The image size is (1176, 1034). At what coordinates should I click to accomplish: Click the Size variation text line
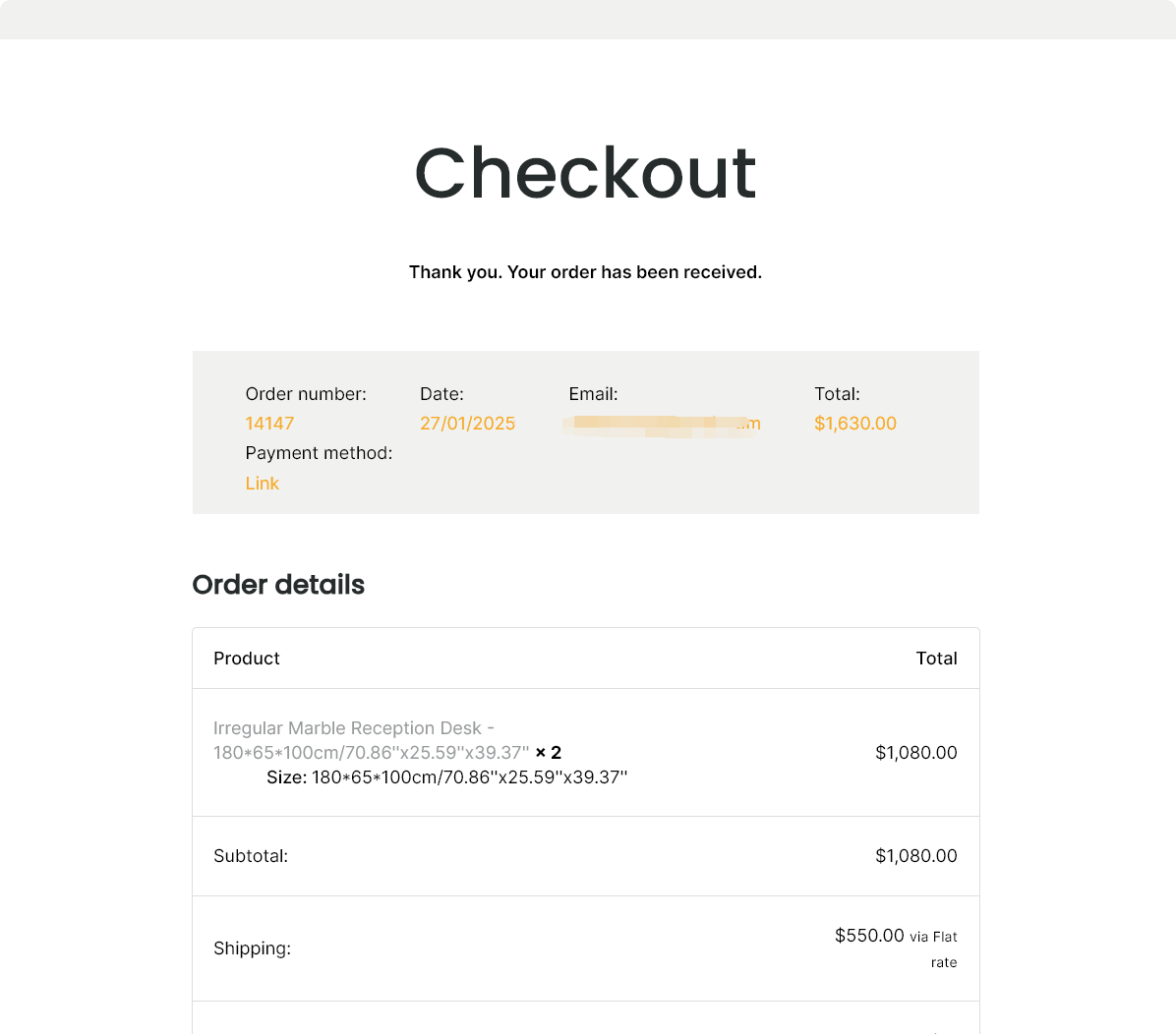[446, 777]
